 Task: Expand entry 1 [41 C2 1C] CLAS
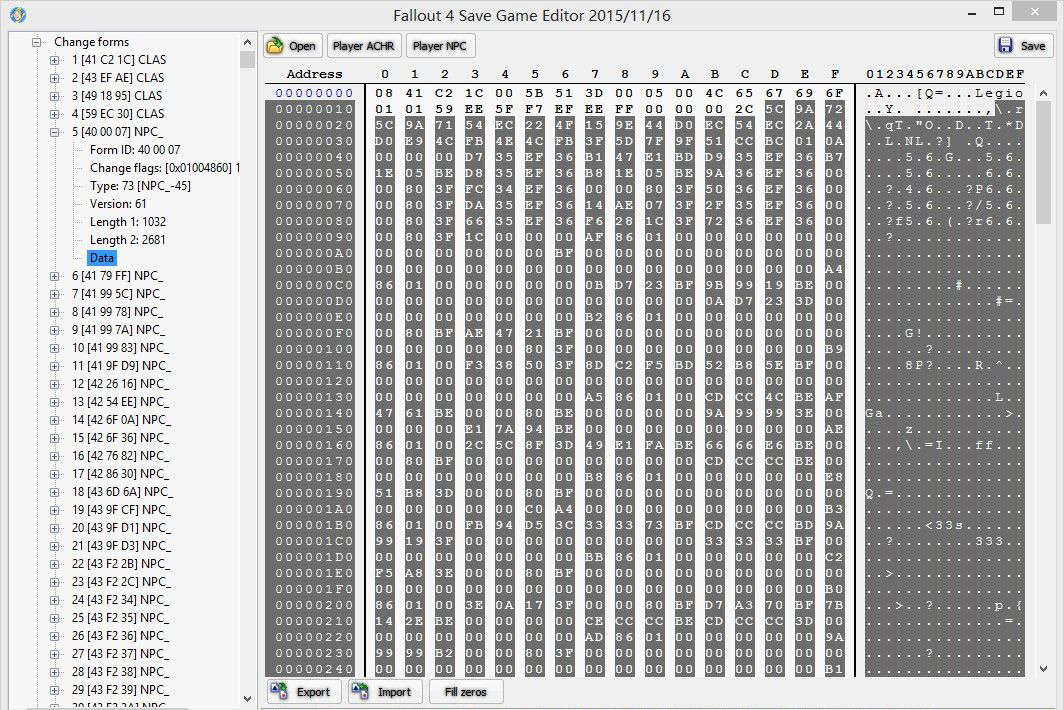point(54,60)
